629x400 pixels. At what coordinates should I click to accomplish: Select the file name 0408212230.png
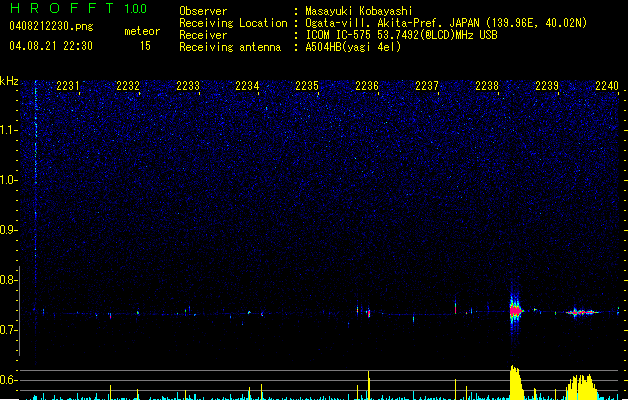coord(51,26)
